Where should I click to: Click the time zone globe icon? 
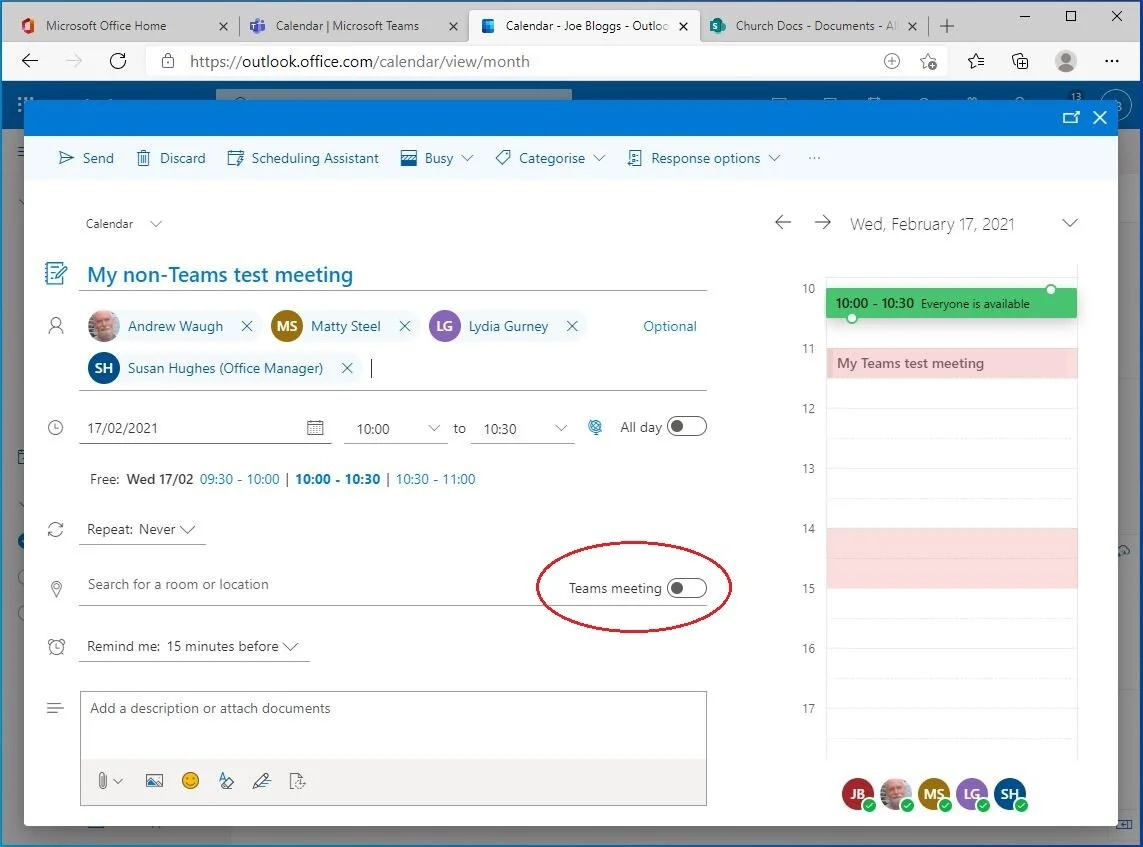(595, 427)
